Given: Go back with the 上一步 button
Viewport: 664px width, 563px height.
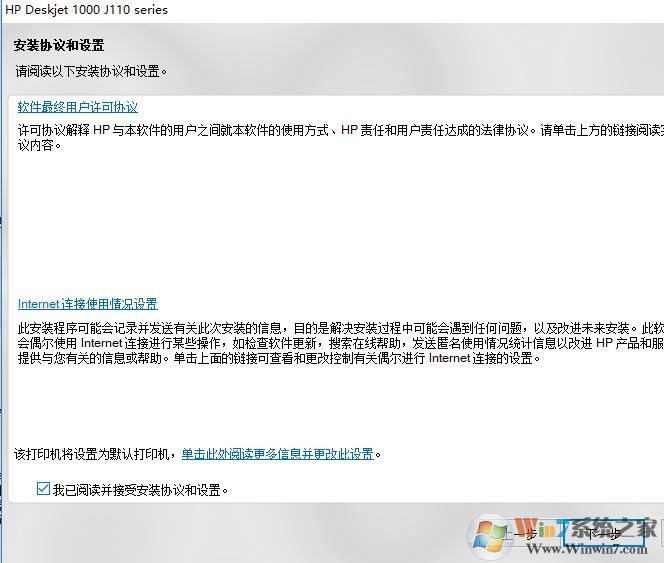Looking at the screenshot, I should 521,534.
